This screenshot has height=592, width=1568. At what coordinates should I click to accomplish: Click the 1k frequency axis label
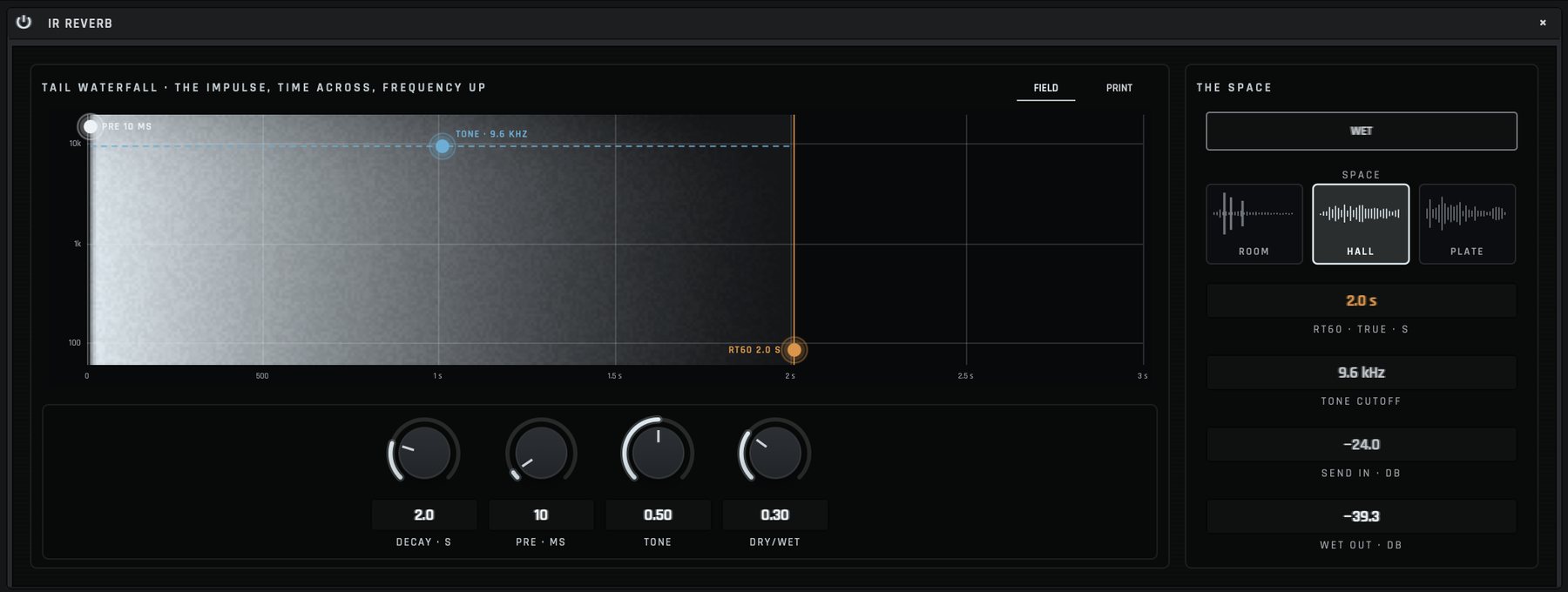coord(78,244)
